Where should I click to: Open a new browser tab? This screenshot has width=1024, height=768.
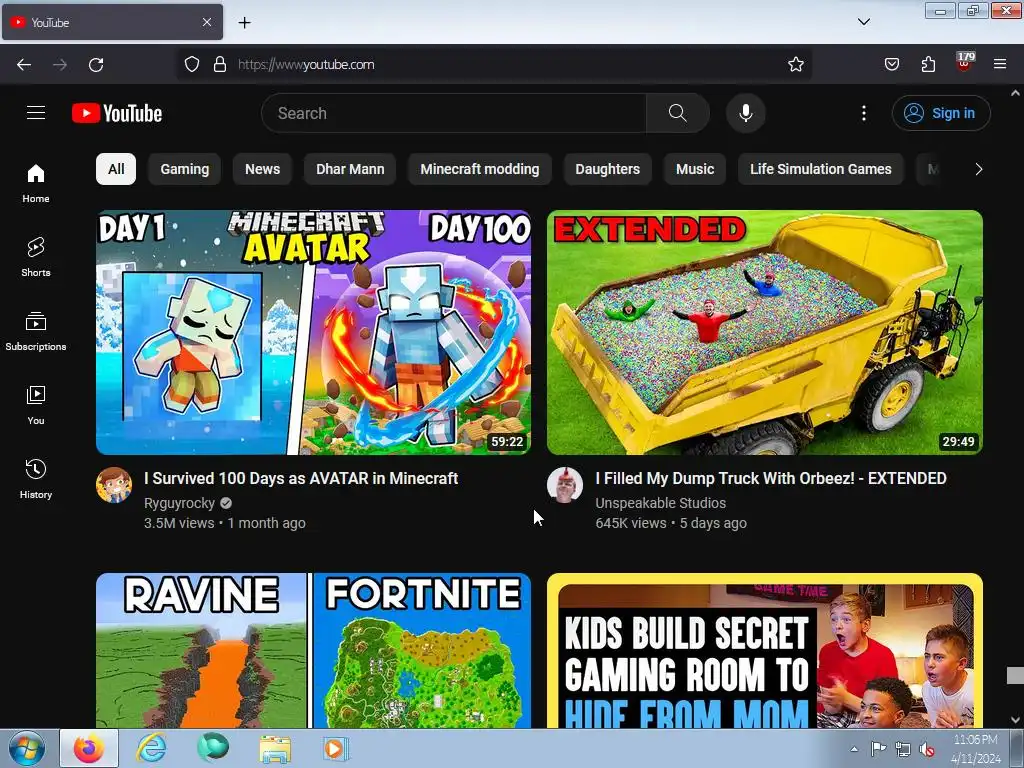click(x=244, y=22)
